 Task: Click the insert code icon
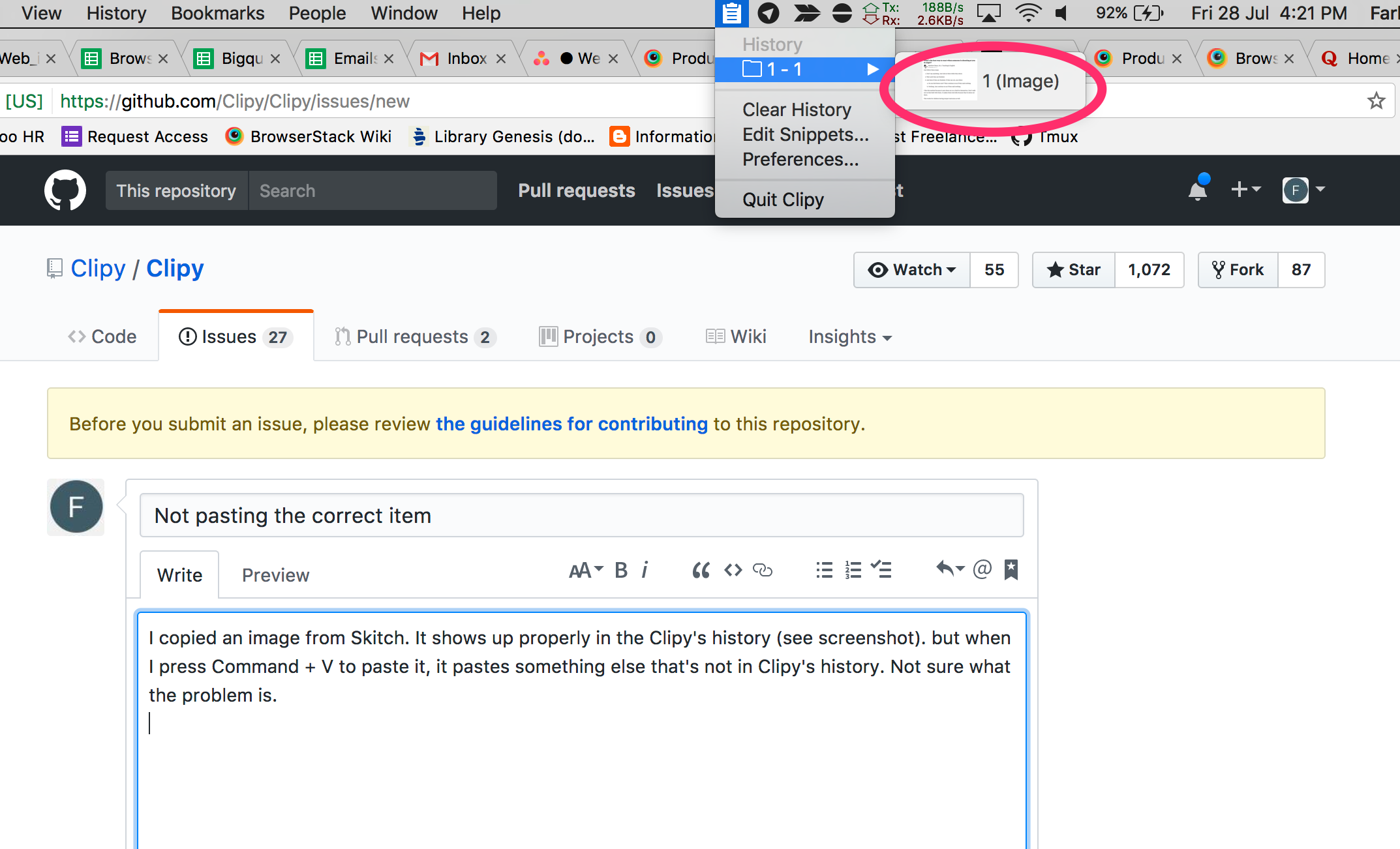[x=733, y=571]
